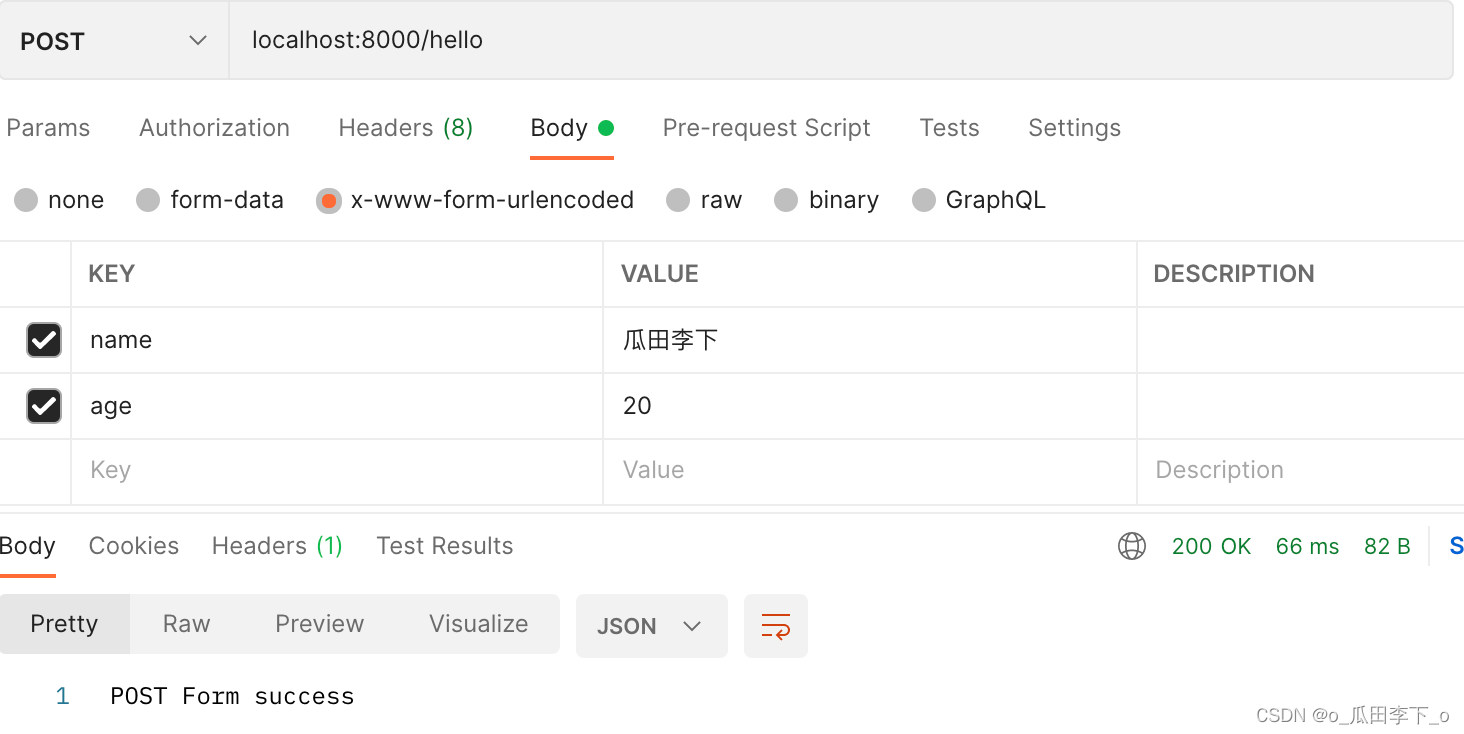
Task: Choose the raw body type
Action: (678, 200)
